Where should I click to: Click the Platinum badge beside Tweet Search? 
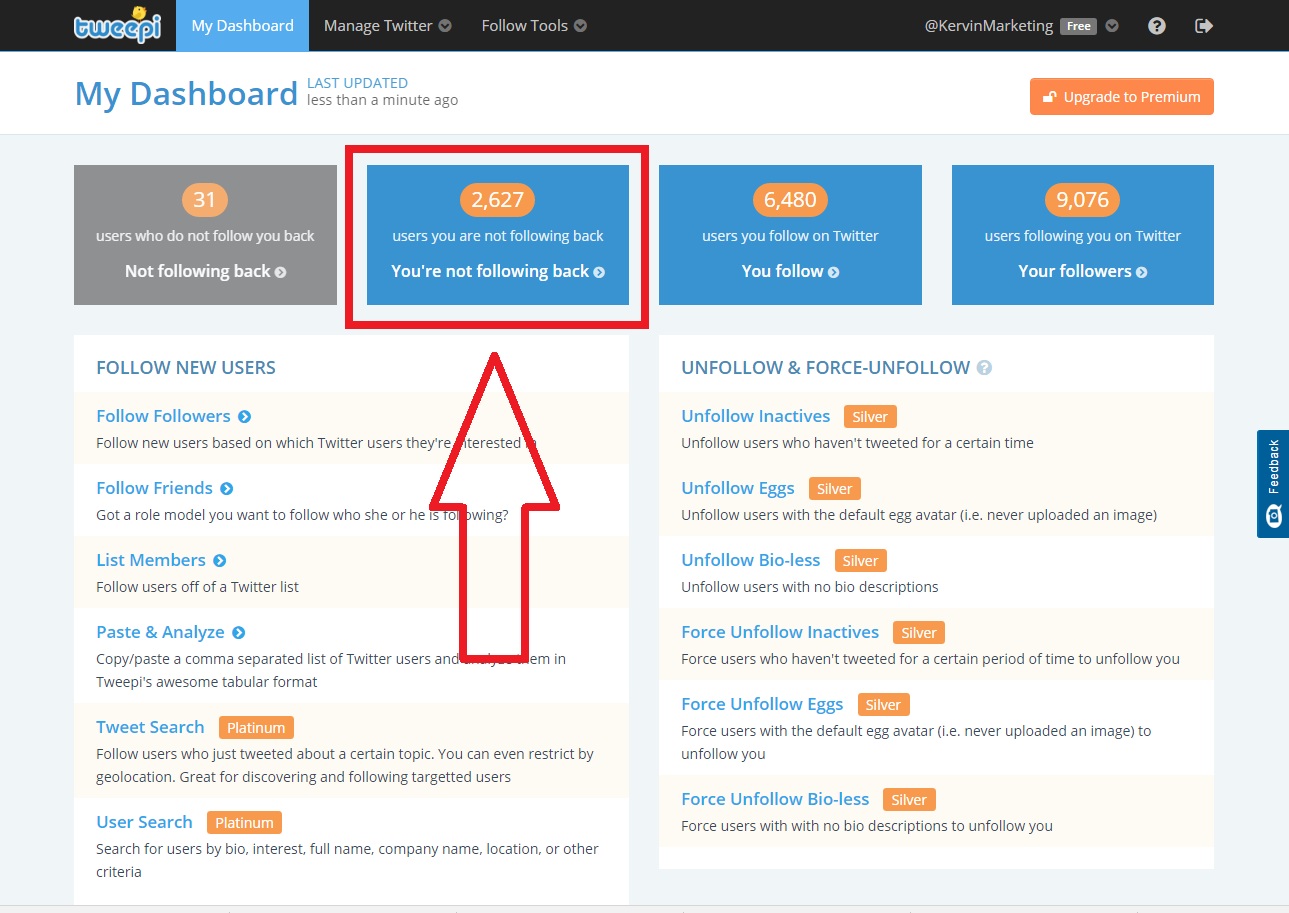[x=256, y=728]
